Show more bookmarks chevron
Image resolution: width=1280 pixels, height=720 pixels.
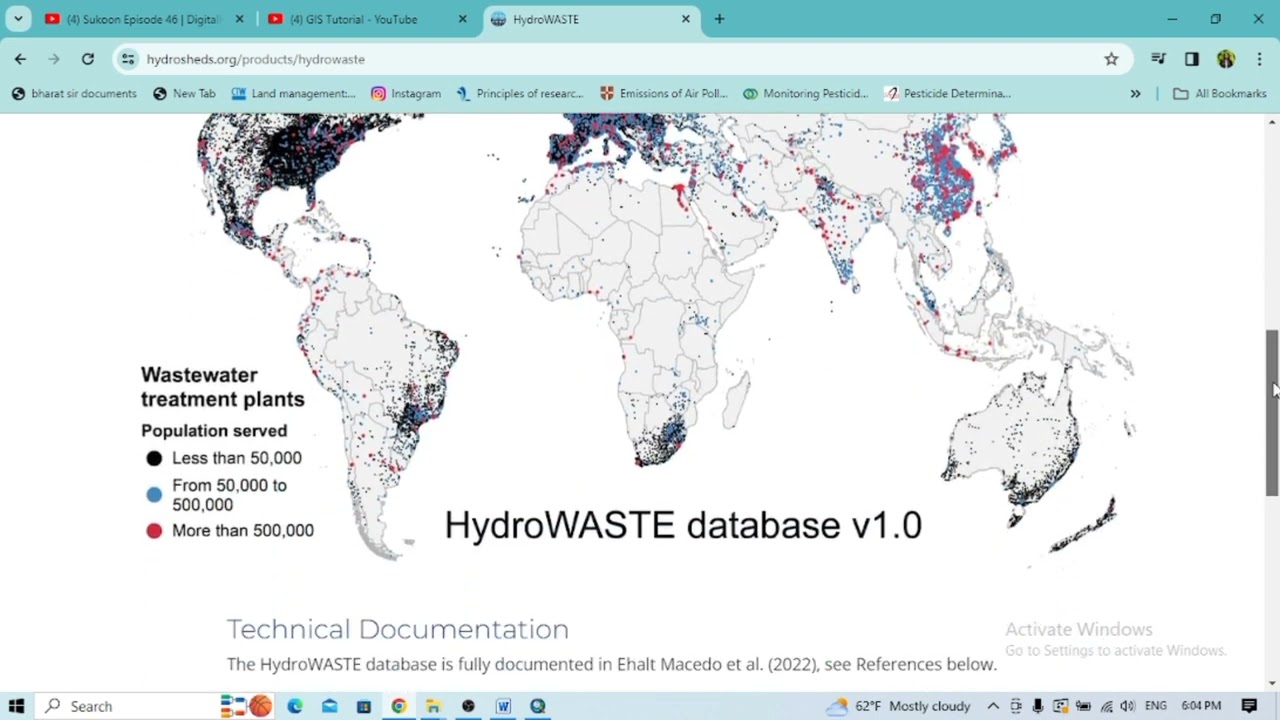tap(1135, 93)
